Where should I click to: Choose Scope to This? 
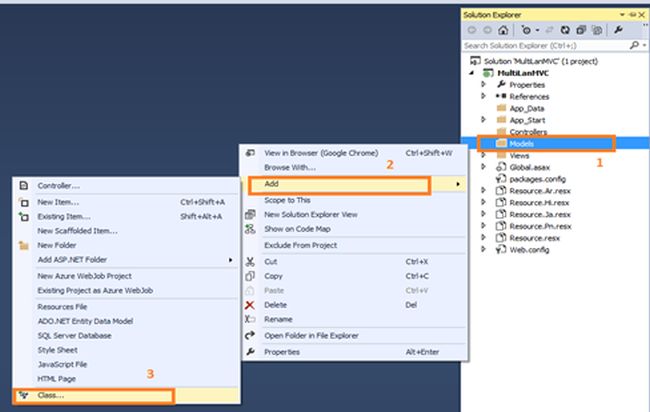[354, 200]
